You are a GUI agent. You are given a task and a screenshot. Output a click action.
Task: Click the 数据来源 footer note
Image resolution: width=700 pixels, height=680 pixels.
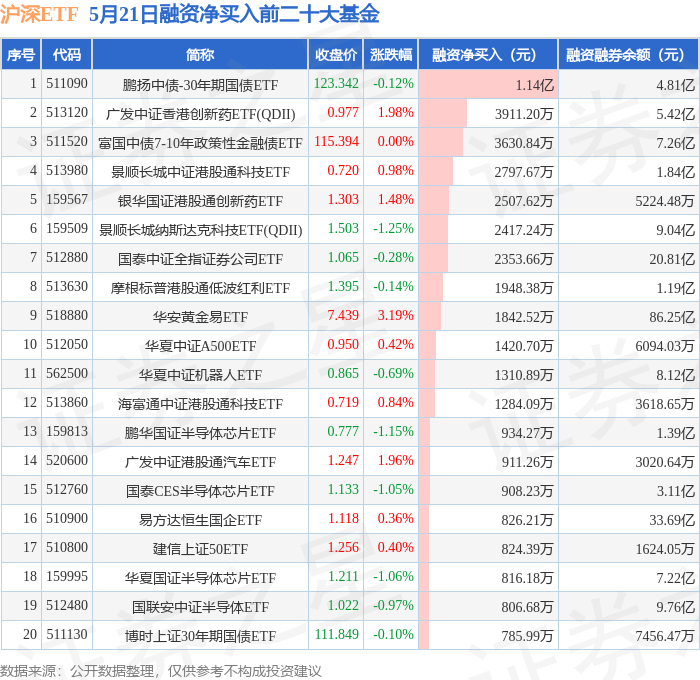[160, 671]
